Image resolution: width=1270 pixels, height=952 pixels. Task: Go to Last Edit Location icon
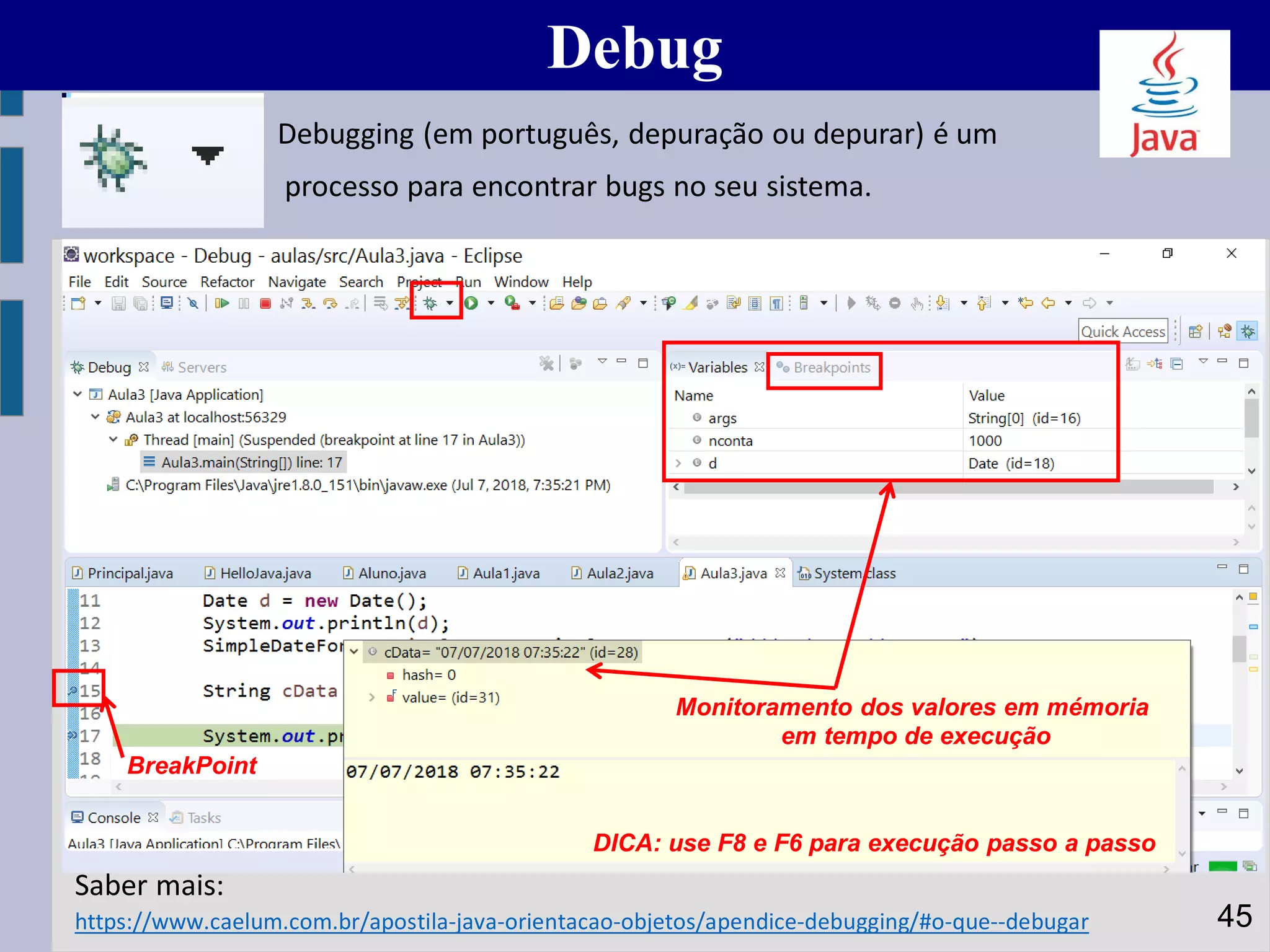tap(1026, 303)
